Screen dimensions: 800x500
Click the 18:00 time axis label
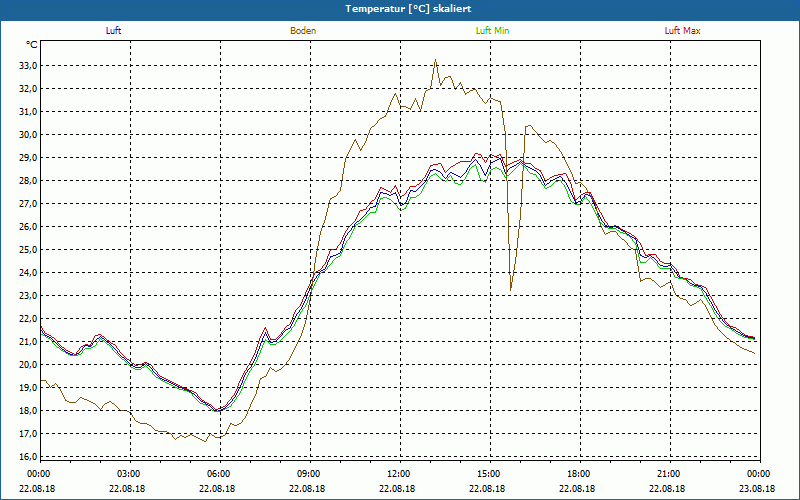coord(578,474)
